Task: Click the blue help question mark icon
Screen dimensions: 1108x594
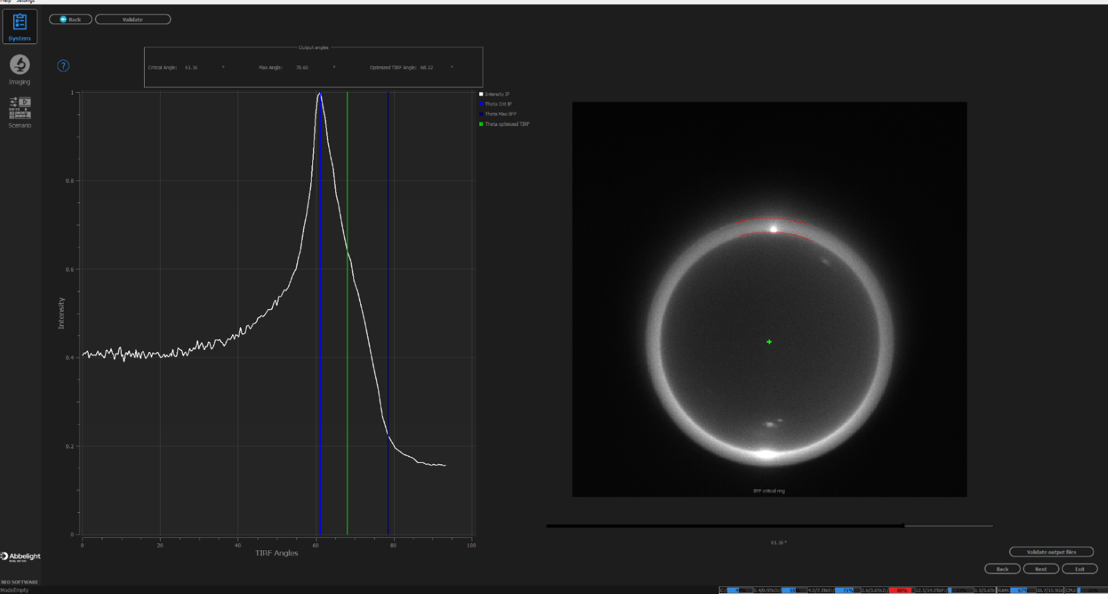Action: [63, 66]
